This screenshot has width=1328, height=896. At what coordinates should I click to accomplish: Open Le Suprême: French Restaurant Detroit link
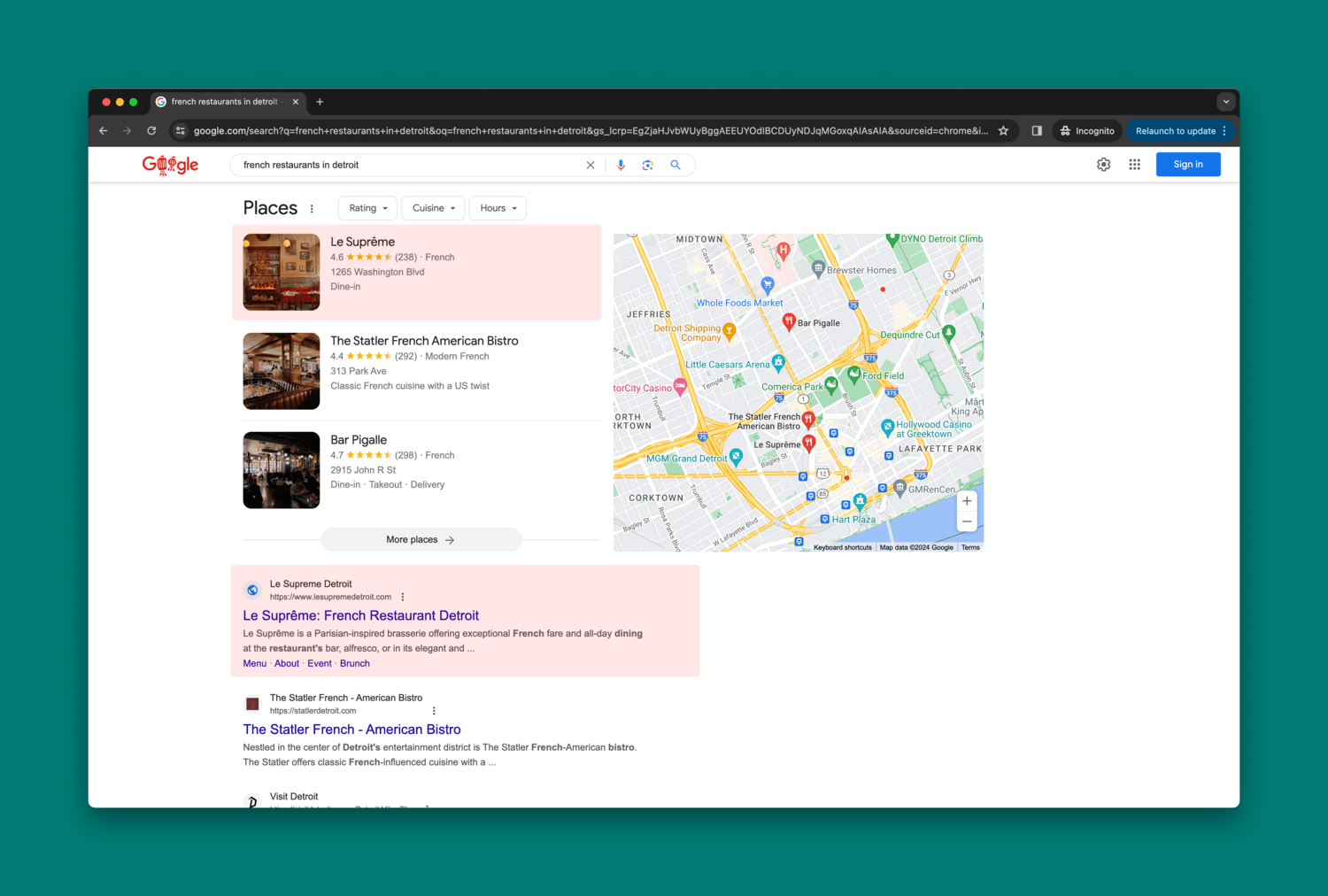(361, 615)
